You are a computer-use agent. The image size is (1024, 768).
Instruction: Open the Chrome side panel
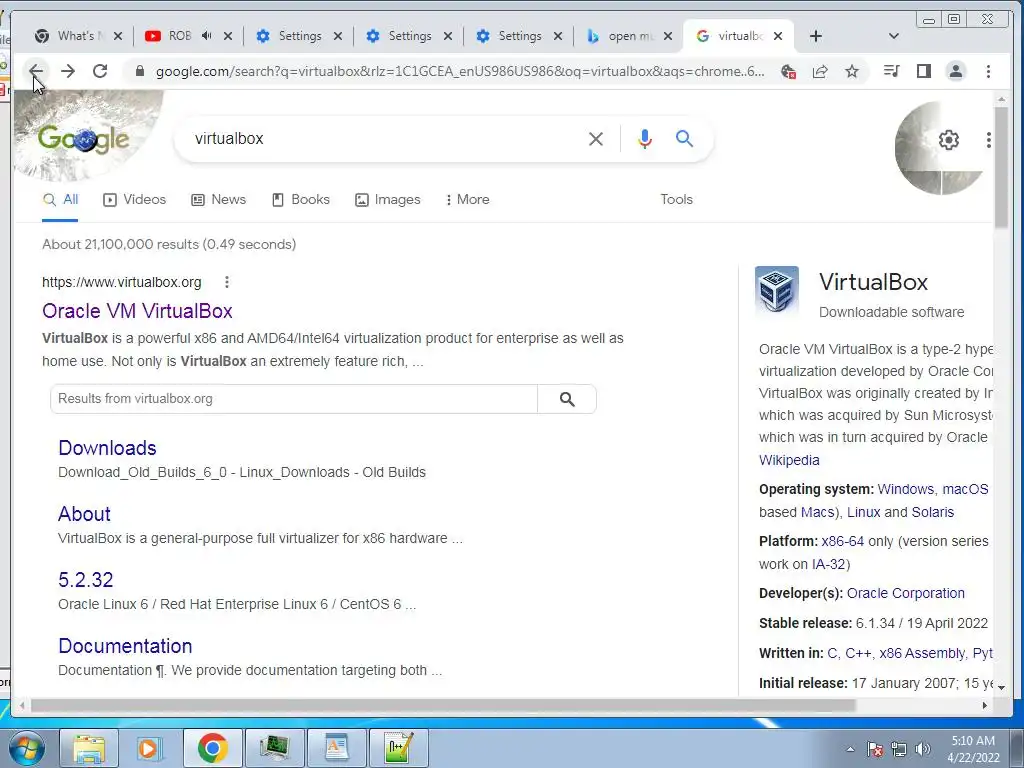tap(923, 71)
